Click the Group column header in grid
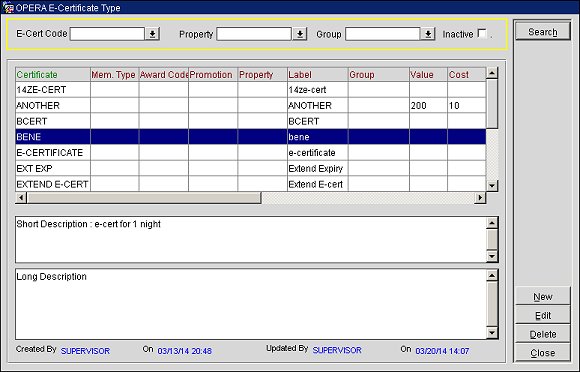Screen dimensions: 580x372 pyautogui.click(x=379, y=74)
